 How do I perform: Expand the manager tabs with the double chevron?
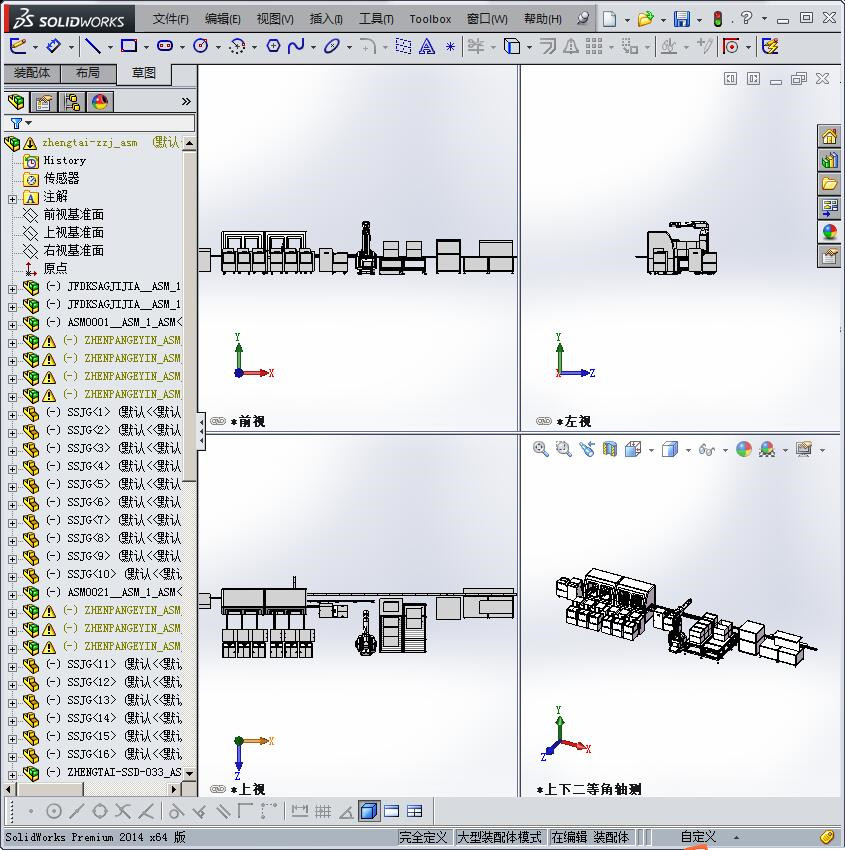point(186,101)
